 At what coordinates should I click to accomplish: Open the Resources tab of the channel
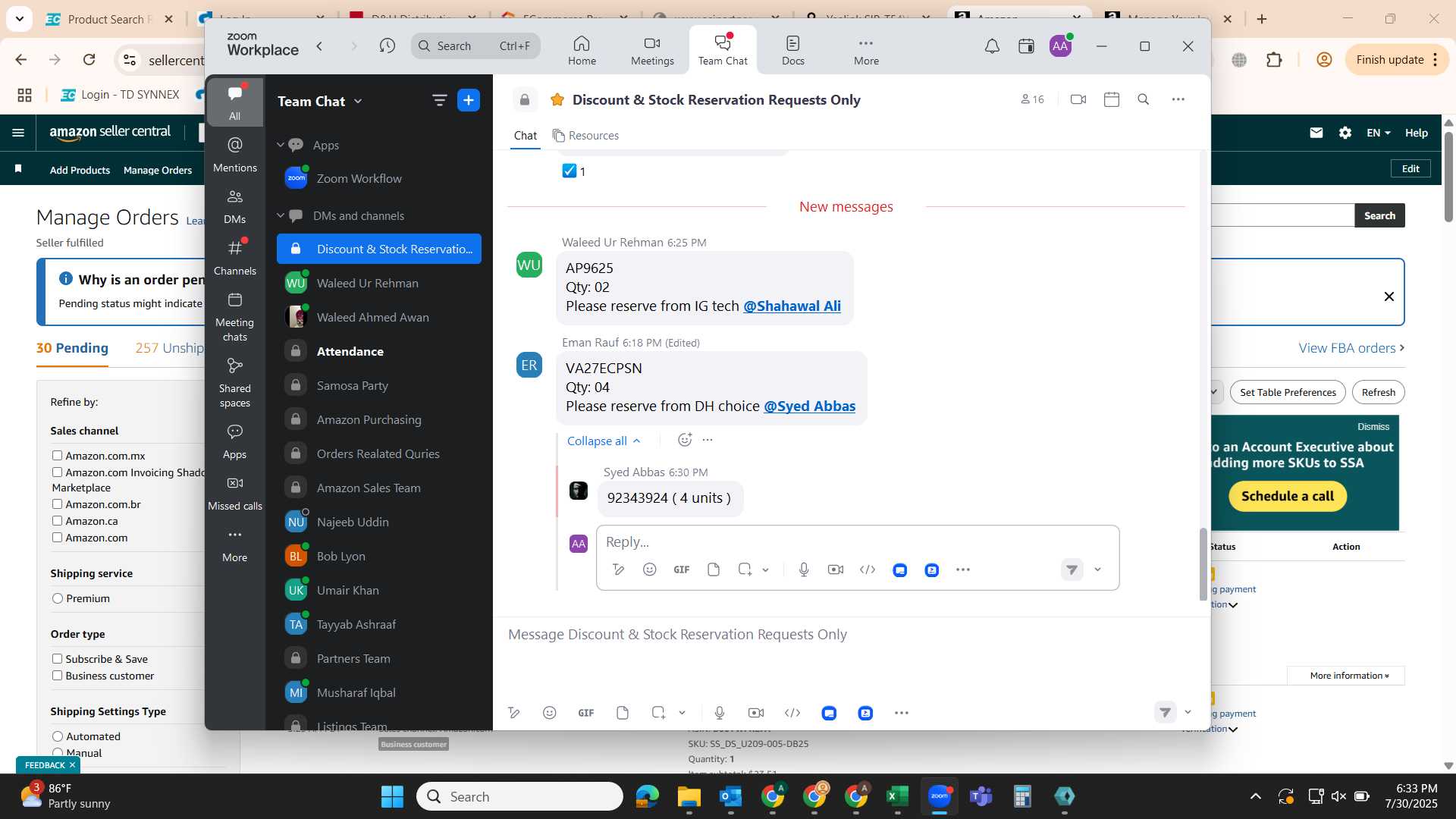click(x=585, y=135)
